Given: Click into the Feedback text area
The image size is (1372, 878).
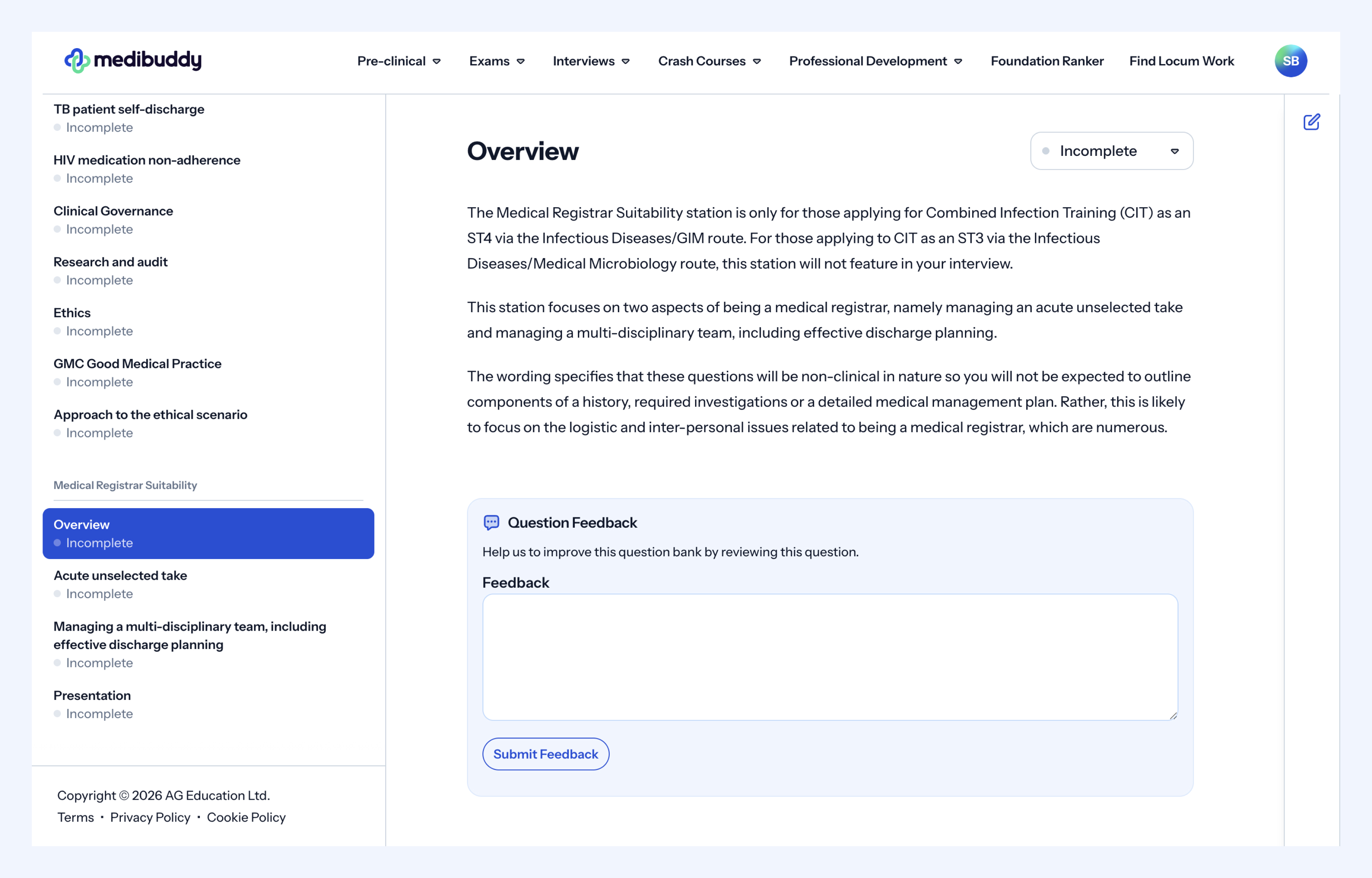Looking at the screenshot, I should tap(829, 657).
